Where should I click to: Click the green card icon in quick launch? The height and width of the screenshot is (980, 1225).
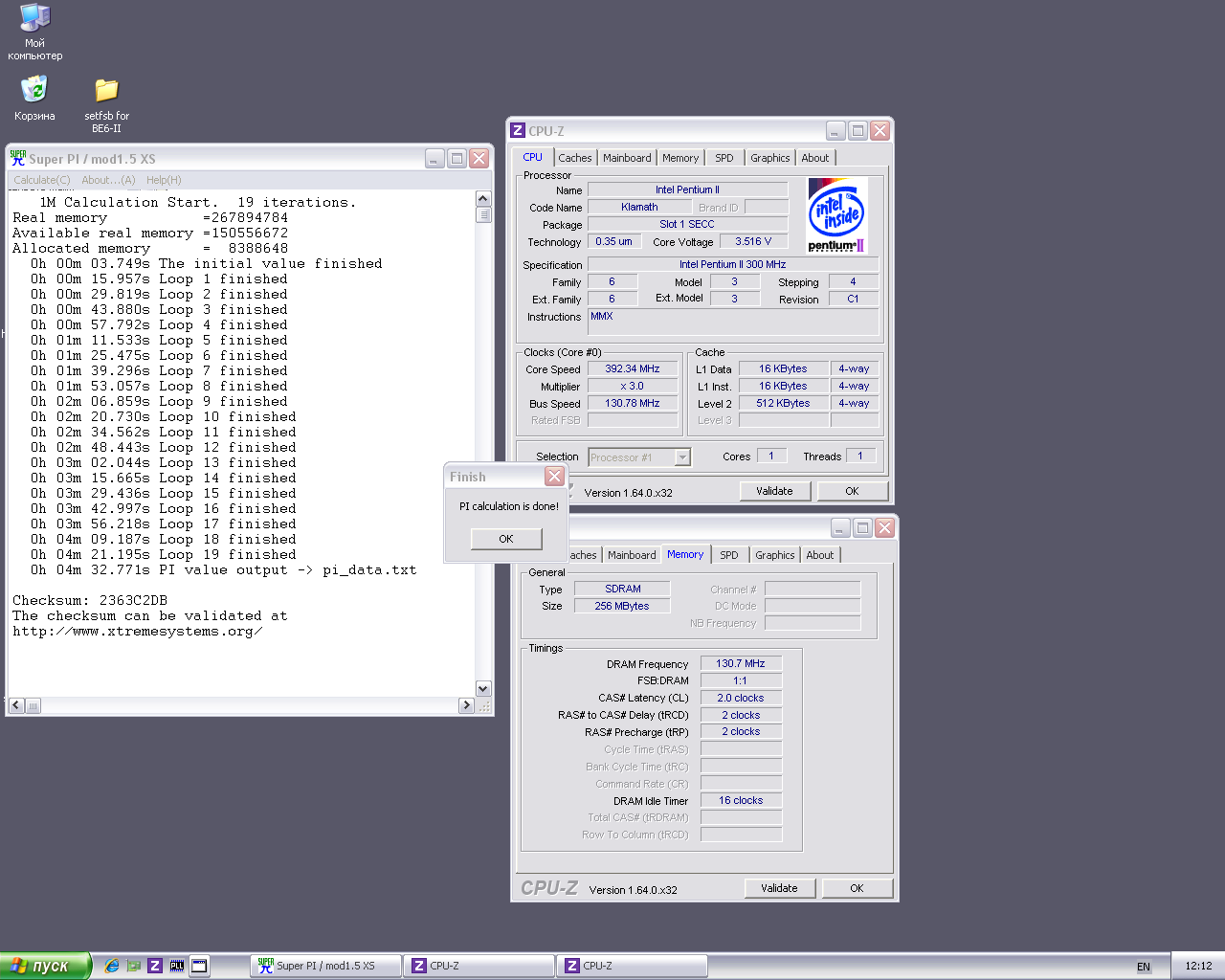coord(134,966)
